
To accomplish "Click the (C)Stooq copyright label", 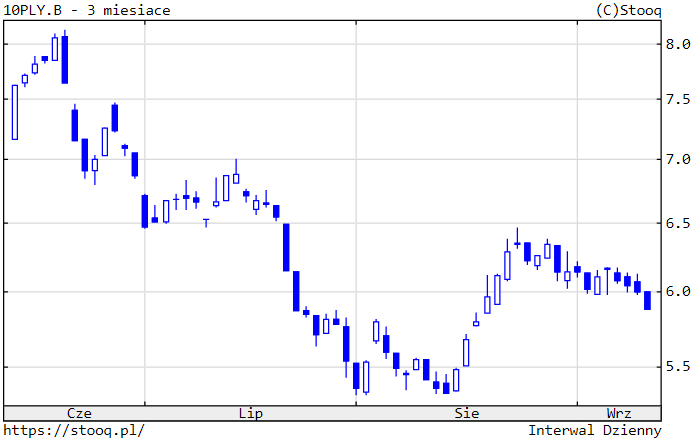I will coord(627,10).
